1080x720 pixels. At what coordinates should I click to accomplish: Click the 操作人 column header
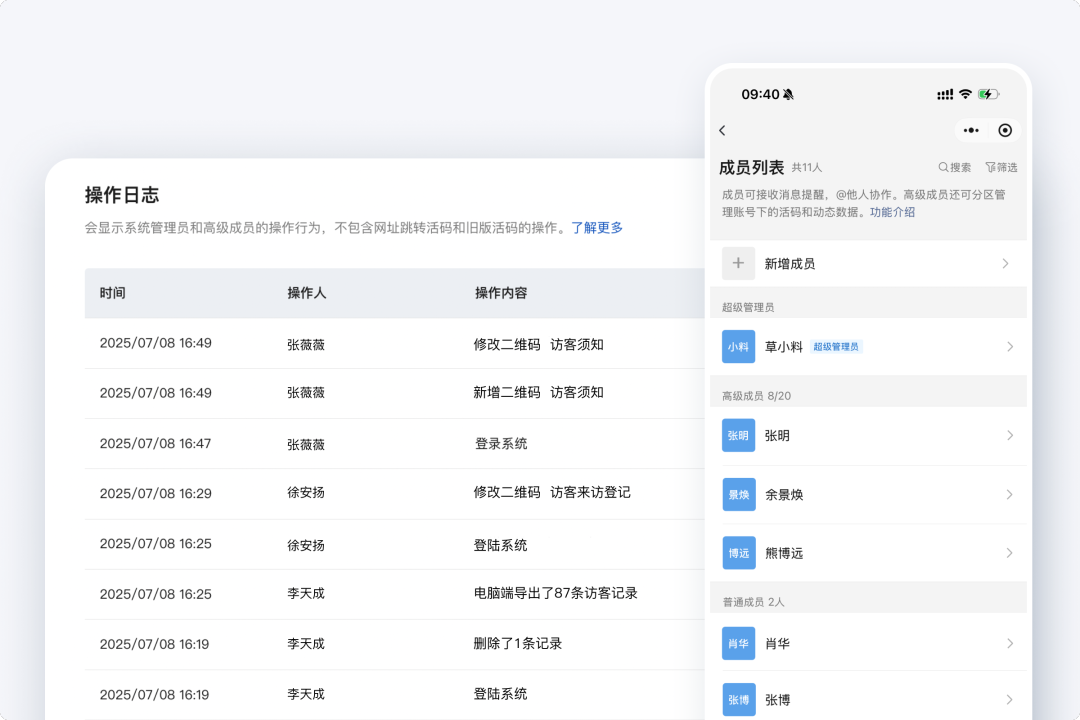307,293
